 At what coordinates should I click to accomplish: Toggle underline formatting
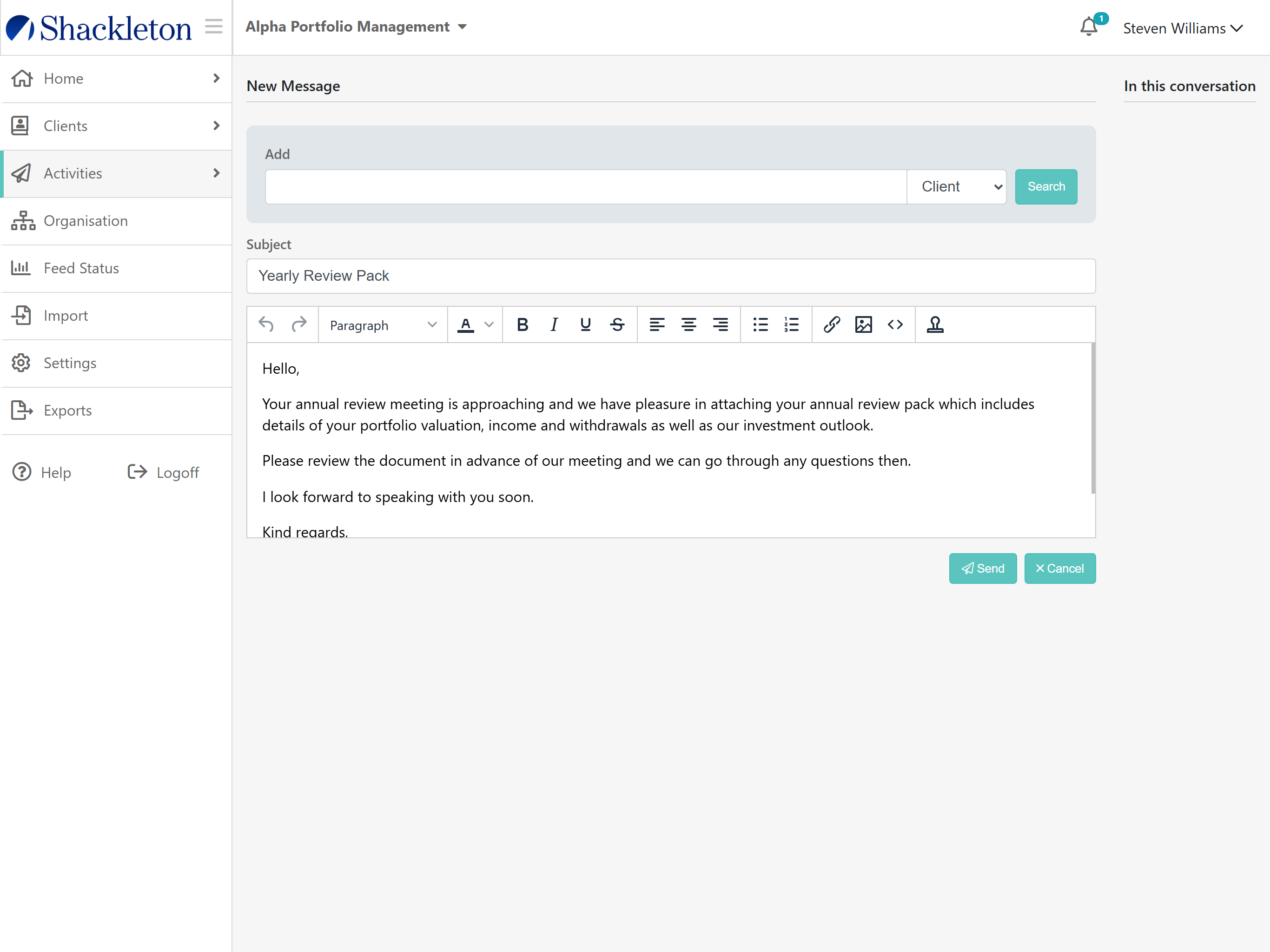tap(586, 325)
